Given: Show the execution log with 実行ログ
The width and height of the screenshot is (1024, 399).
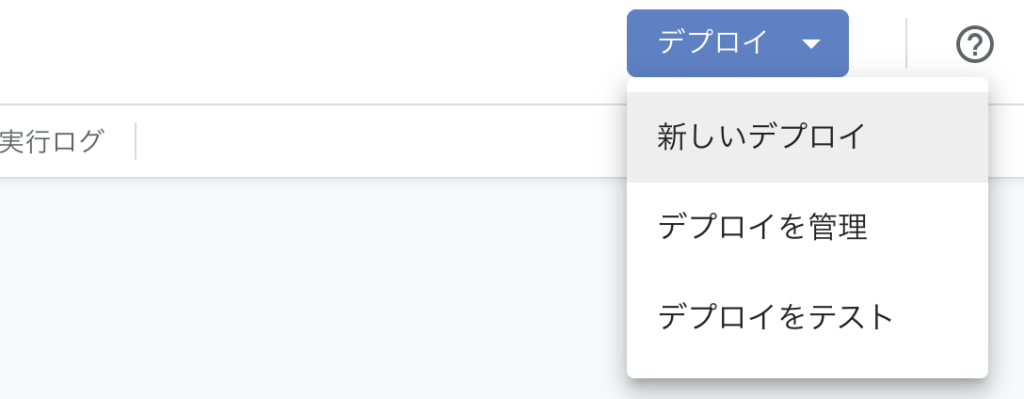Looking at the screenshot, I should (52, 141).
